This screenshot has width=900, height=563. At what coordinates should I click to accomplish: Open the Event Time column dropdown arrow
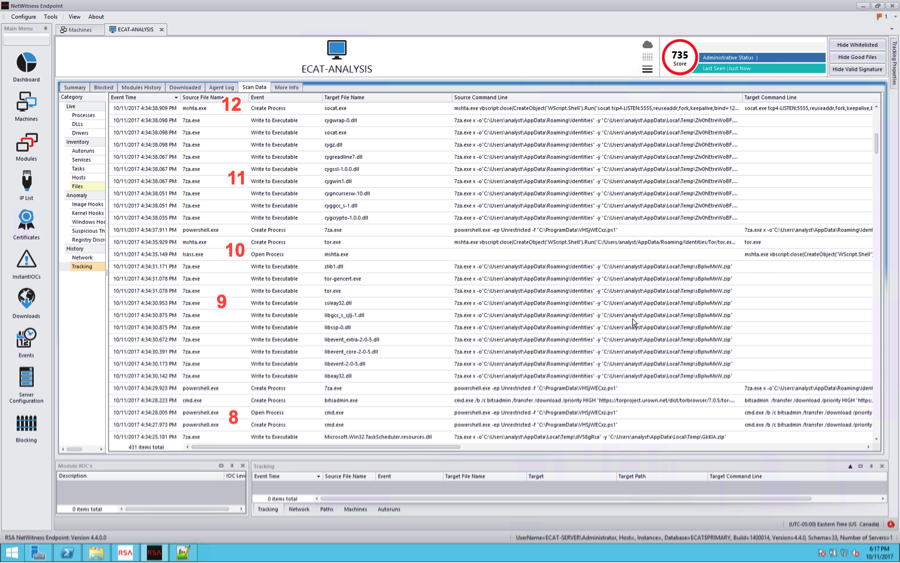click(x=175, y=97)
